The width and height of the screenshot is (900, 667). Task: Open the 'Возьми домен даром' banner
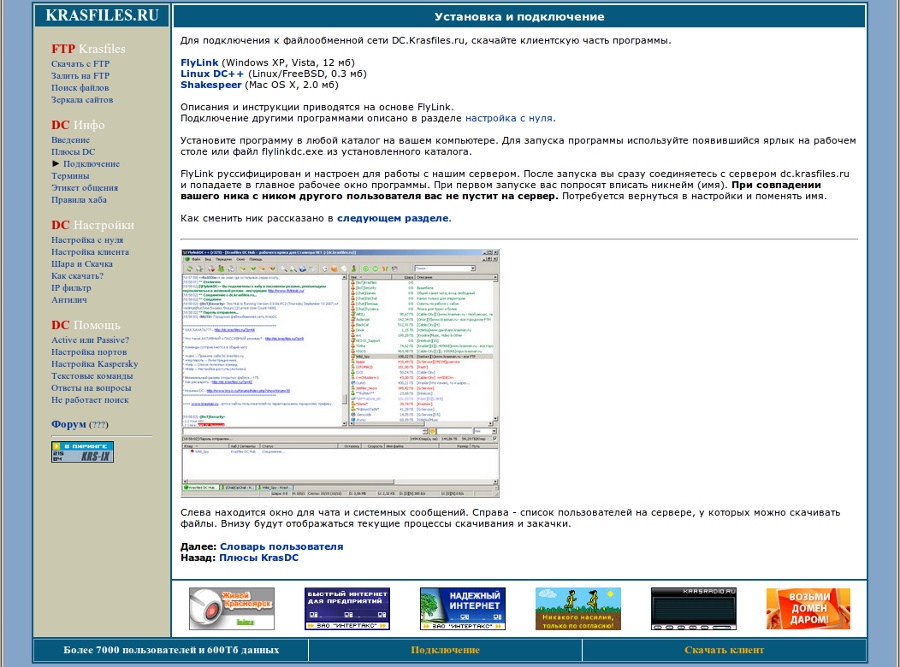click(808, 608)
